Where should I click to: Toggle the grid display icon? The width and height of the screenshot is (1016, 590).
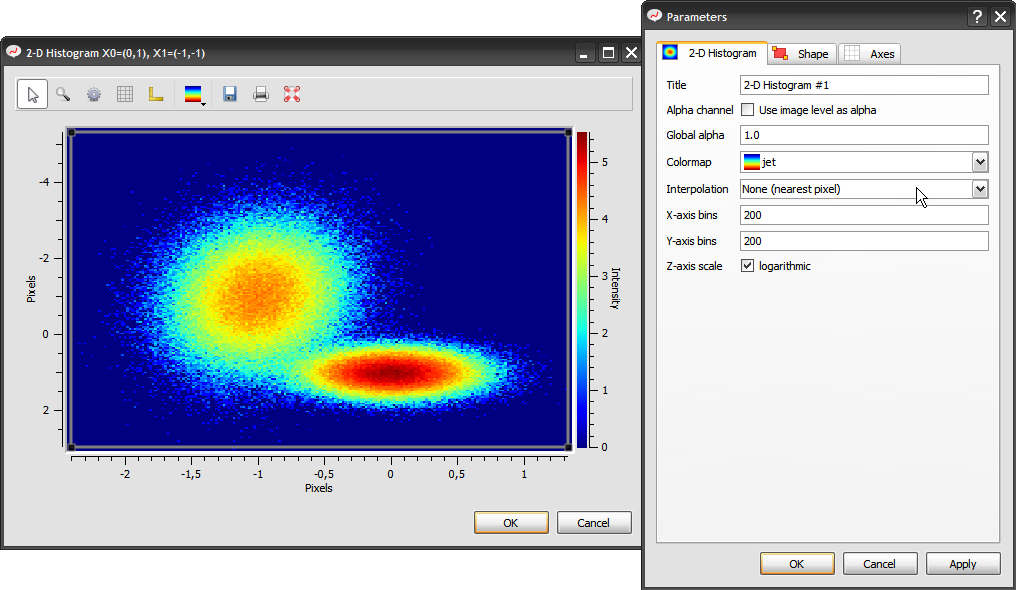pyautogui.click(x=125, y=94)
